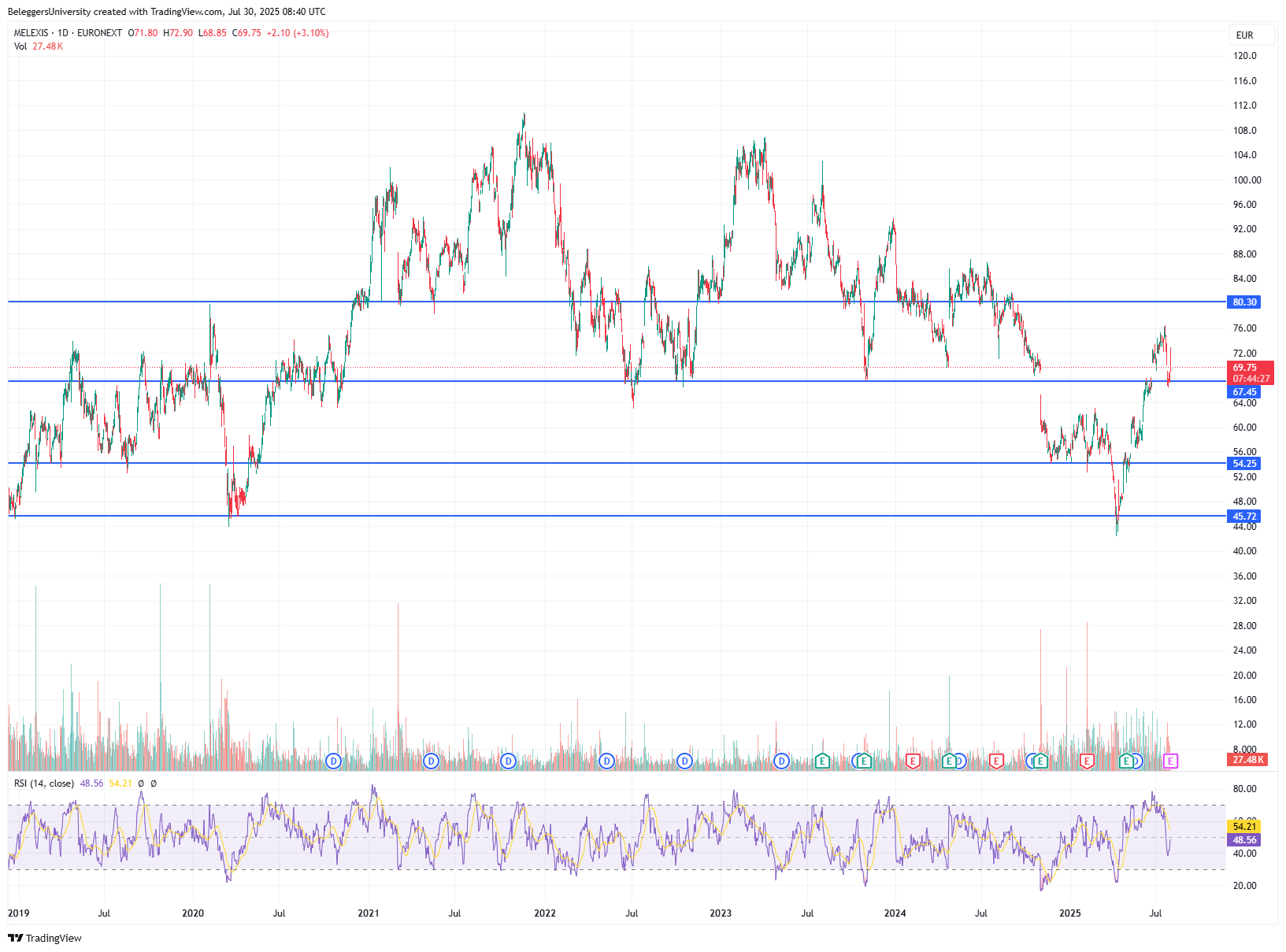Screen dimensions: 1286x952
Task: Open the green earnings E marker of October 2024
Action: [1040, 761]
